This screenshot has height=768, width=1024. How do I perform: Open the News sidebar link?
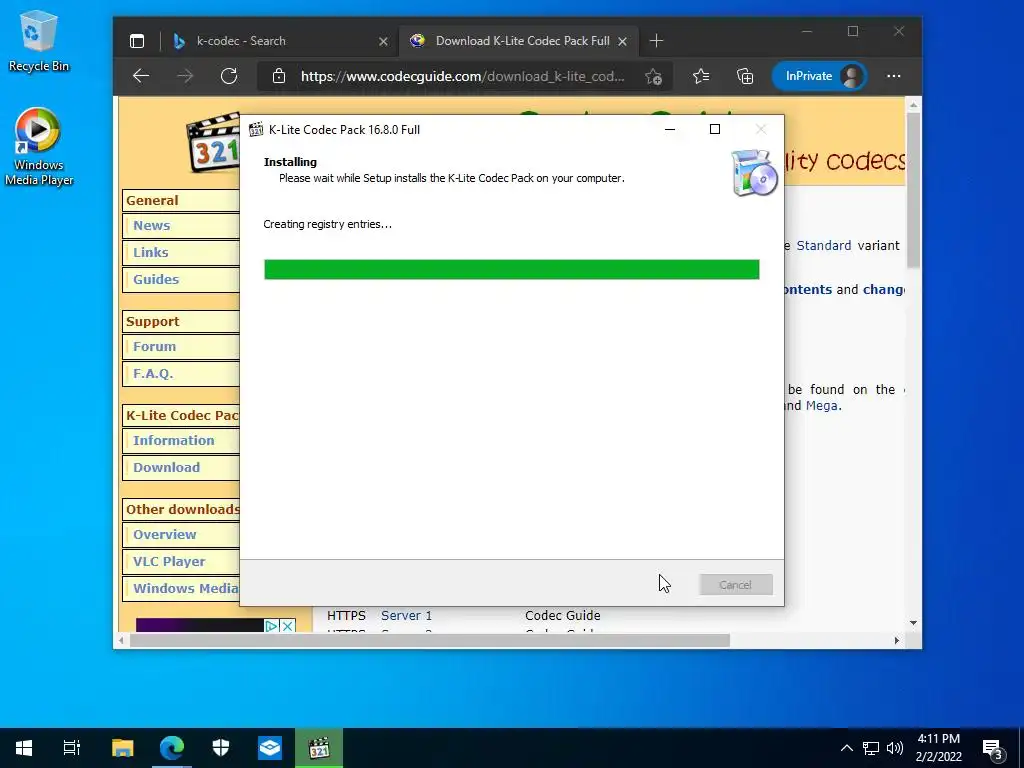tap(152, 225)
